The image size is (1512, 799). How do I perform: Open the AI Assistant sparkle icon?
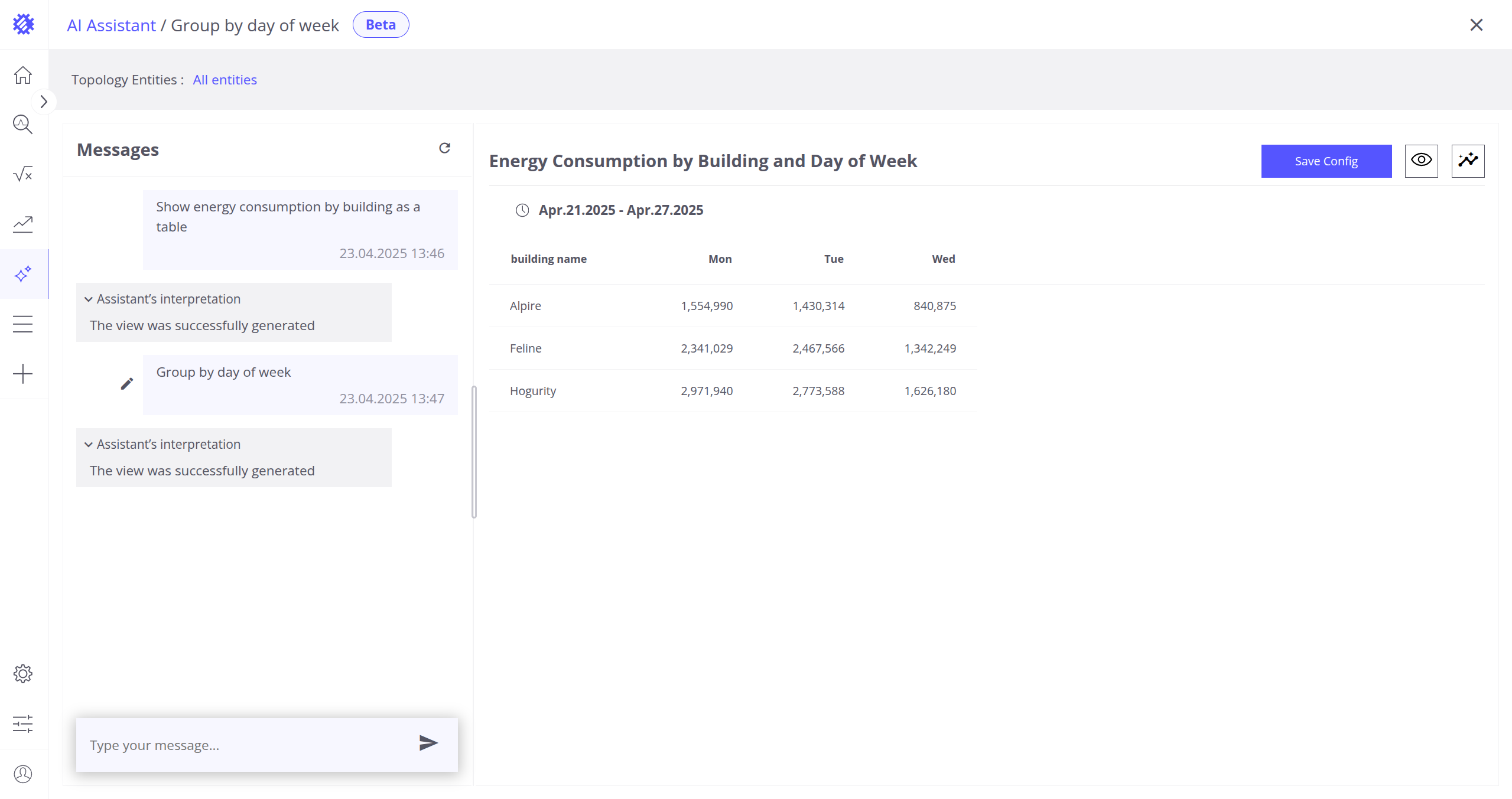click(x=23, y=274)
